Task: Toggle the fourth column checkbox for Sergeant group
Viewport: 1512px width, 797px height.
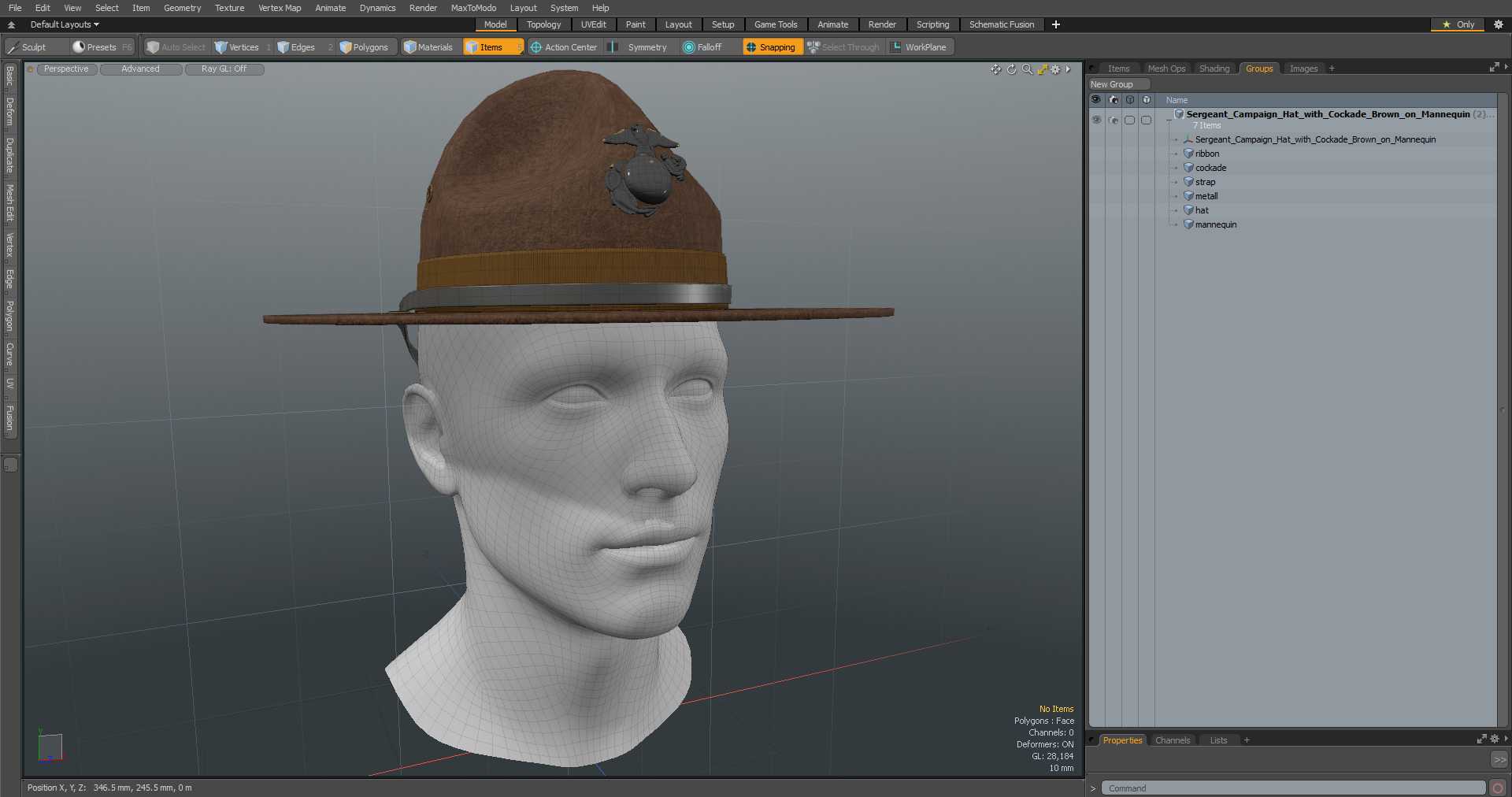Action: click(1147, 120)
